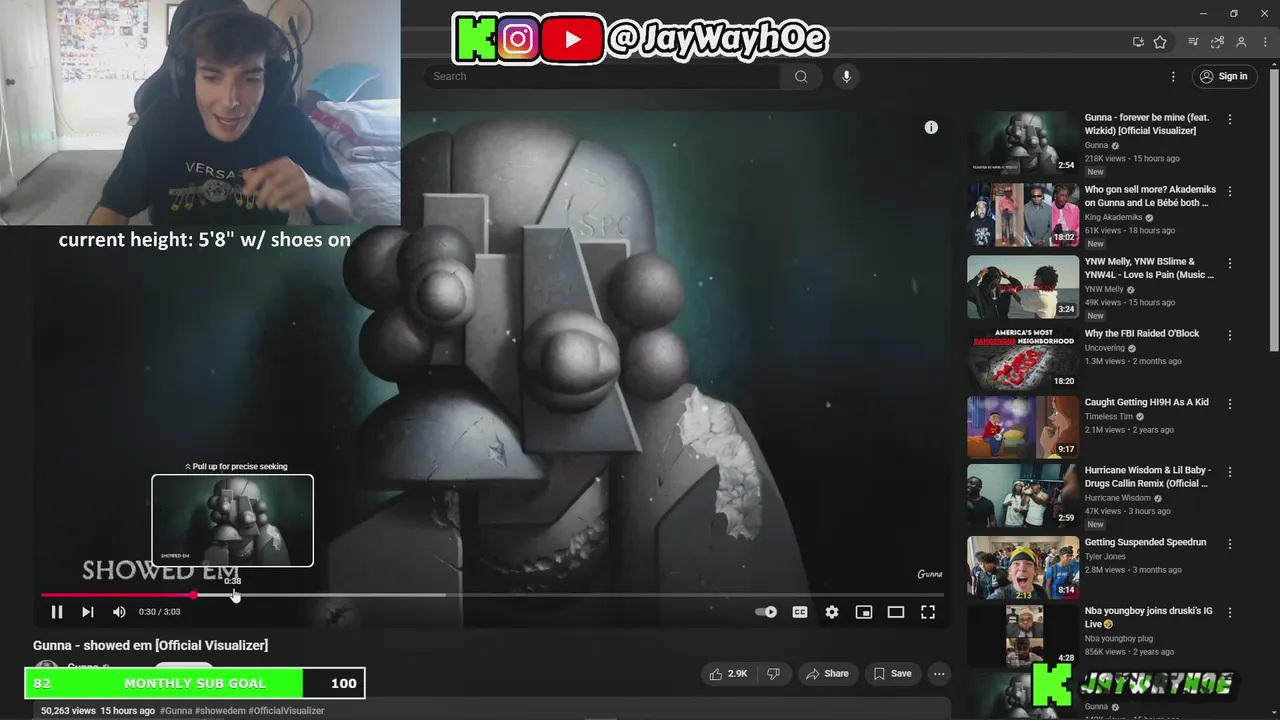Open the Timeless Tim channel name
Viewport: 1280px width, 720px height.
(1110, 416)
